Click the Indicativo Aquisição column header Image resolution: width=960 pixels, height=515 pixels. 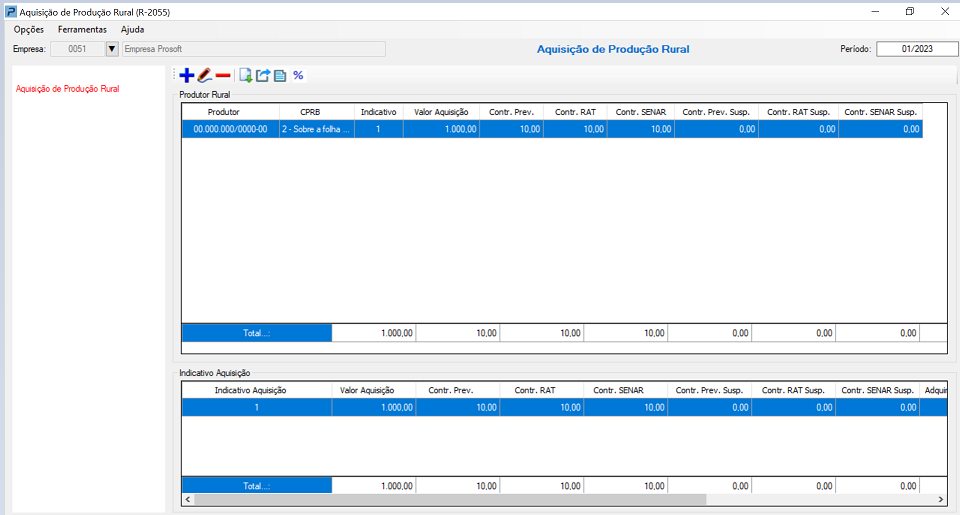251,390
